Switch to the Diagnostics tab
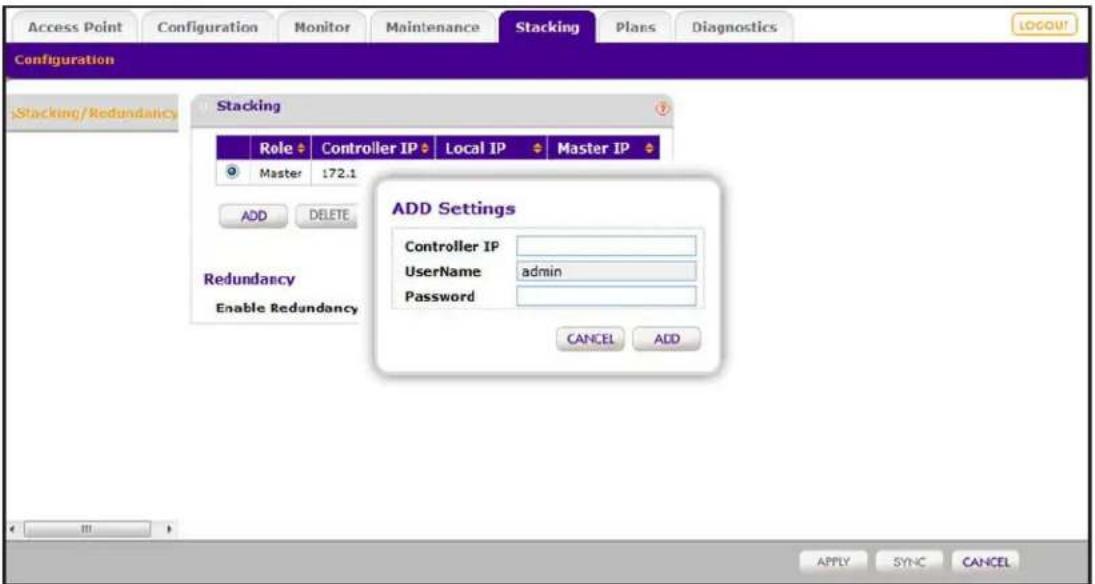Screen dimensions: 1095x584 pyautogui.click(x=734, y=28)
